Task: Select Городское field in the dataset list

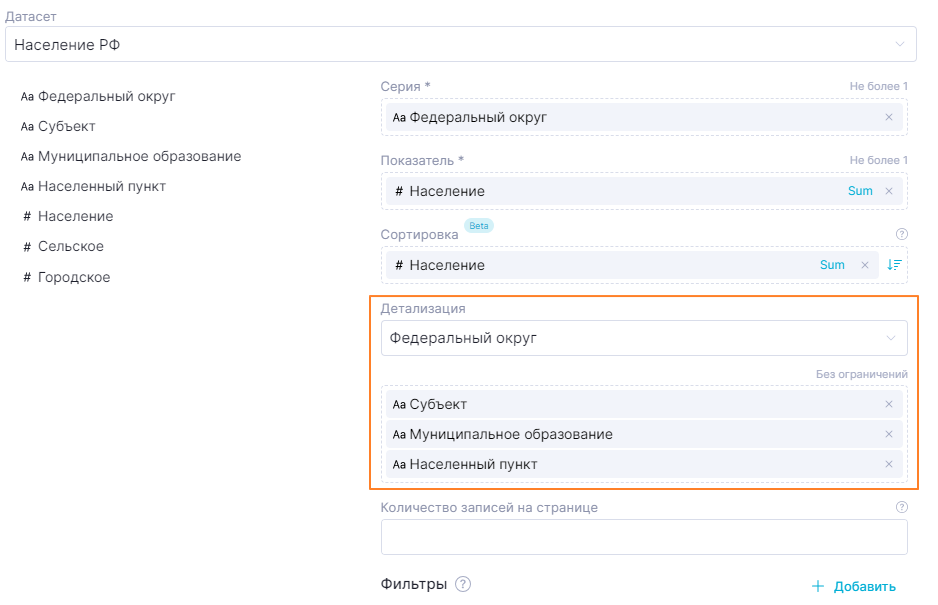Action: 73,277
